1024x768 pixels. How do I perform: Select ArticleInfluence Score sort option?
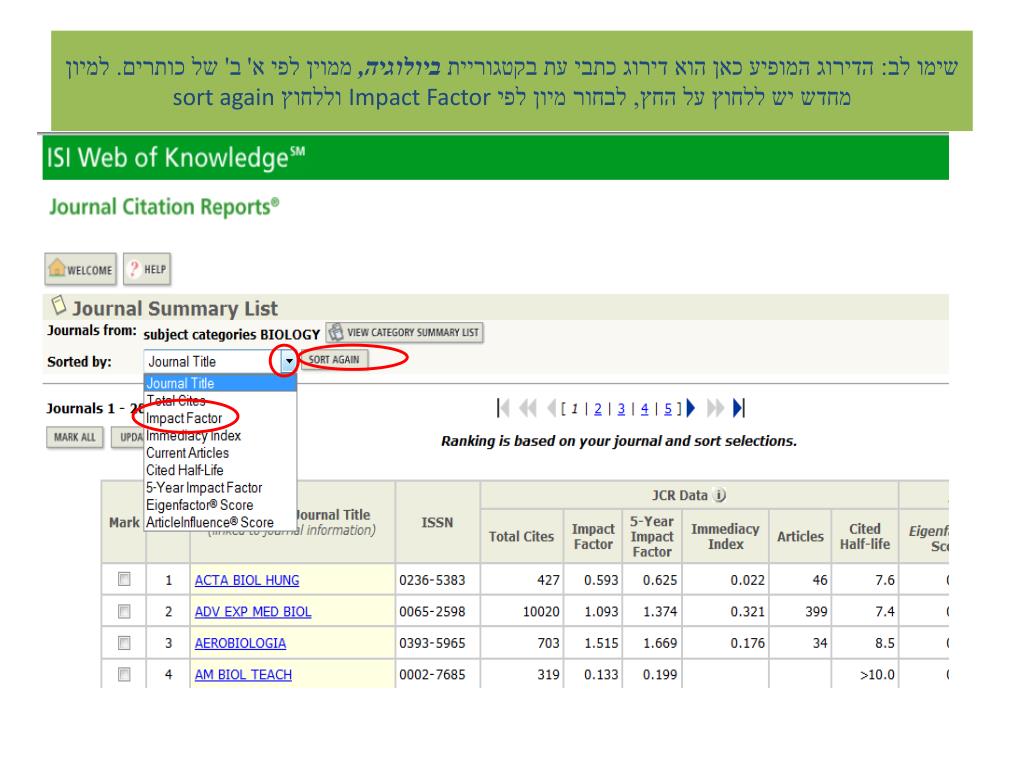[x=220, y=522]
